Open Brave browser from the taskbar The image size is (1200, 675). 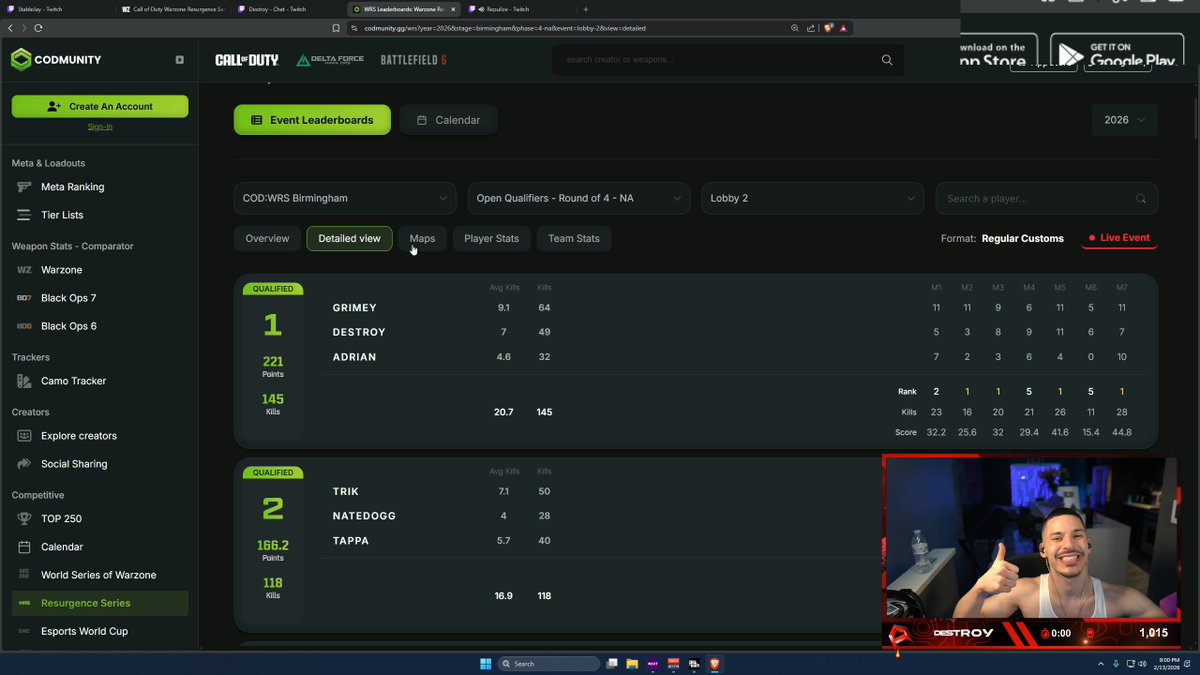tap(715, 663)
